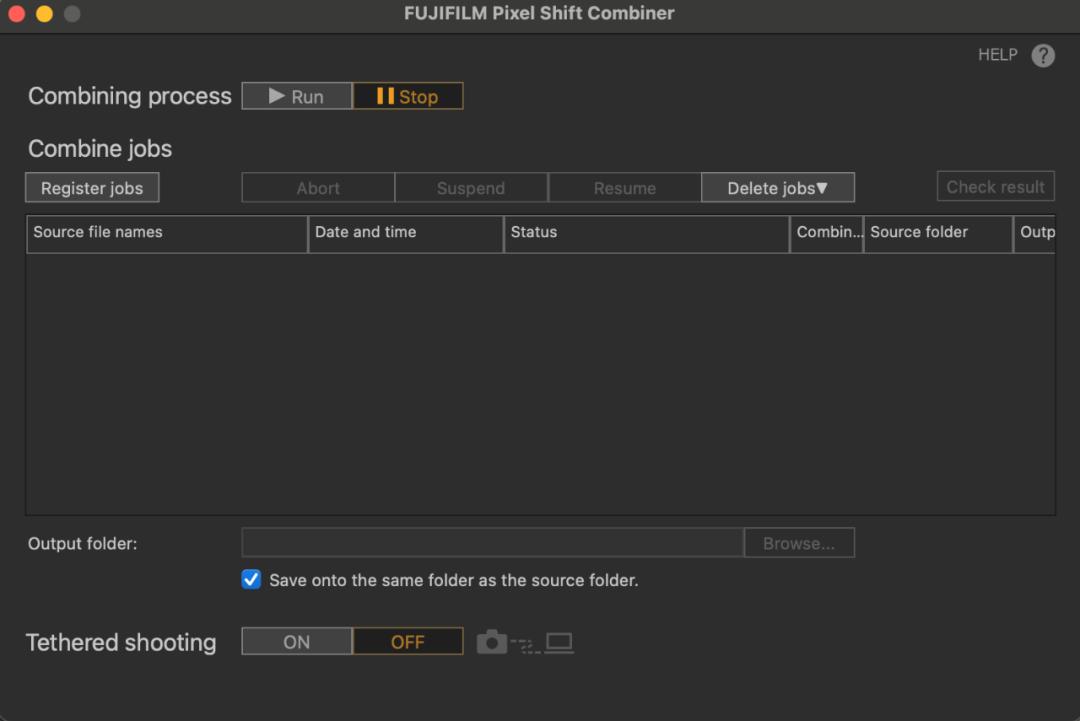Click the Status column header
1080x721 pixels.
point(646,232)
